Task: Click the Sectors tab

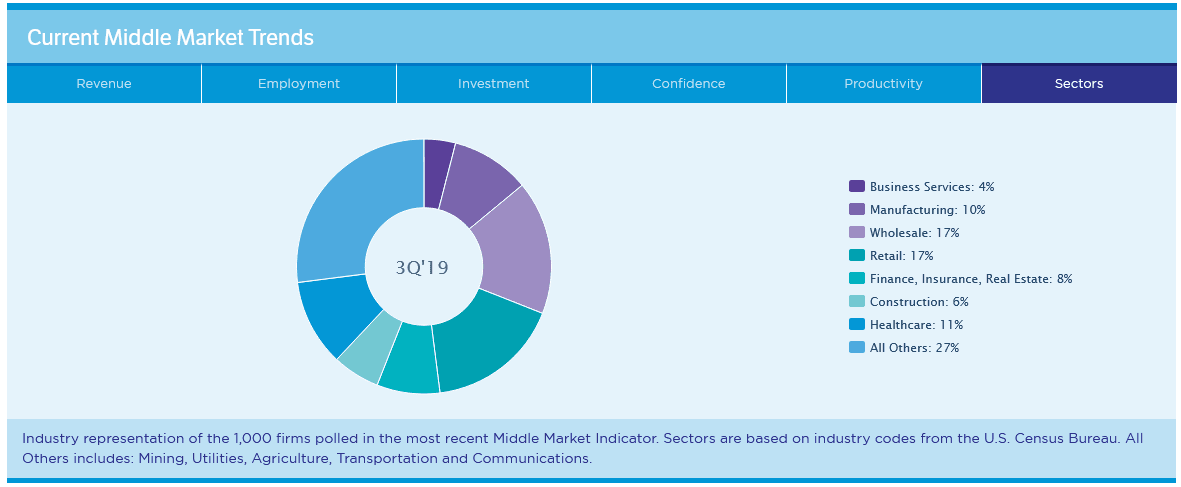Action: click(x=1079, y=84)
